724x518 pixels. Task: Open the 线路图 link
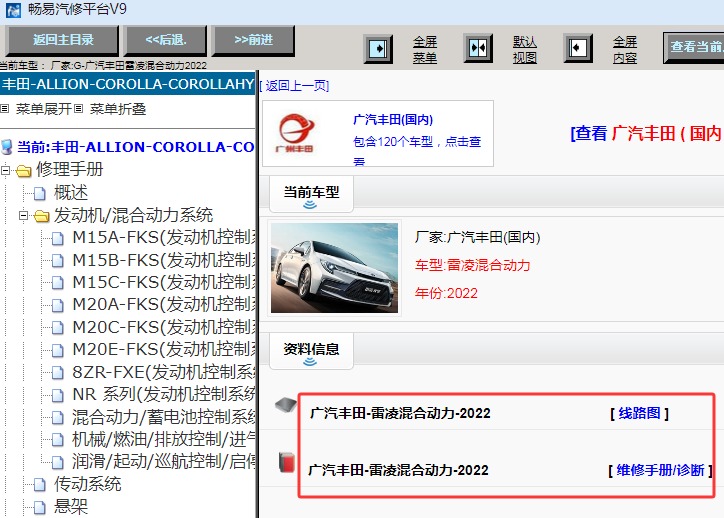[x=640, y=413]
